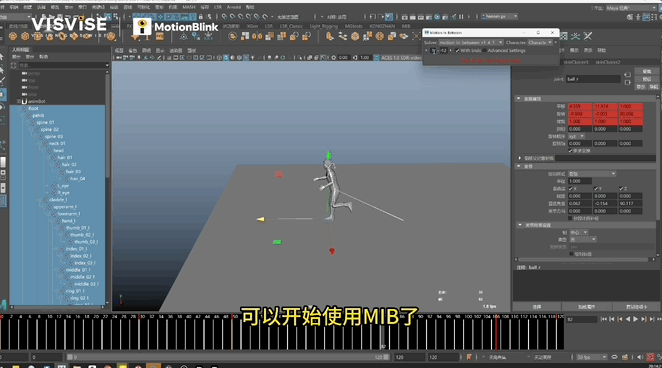Screen dimensions: 662x368
Task: Expand the animBot node in the outliner
Action: tap(18, 101)
